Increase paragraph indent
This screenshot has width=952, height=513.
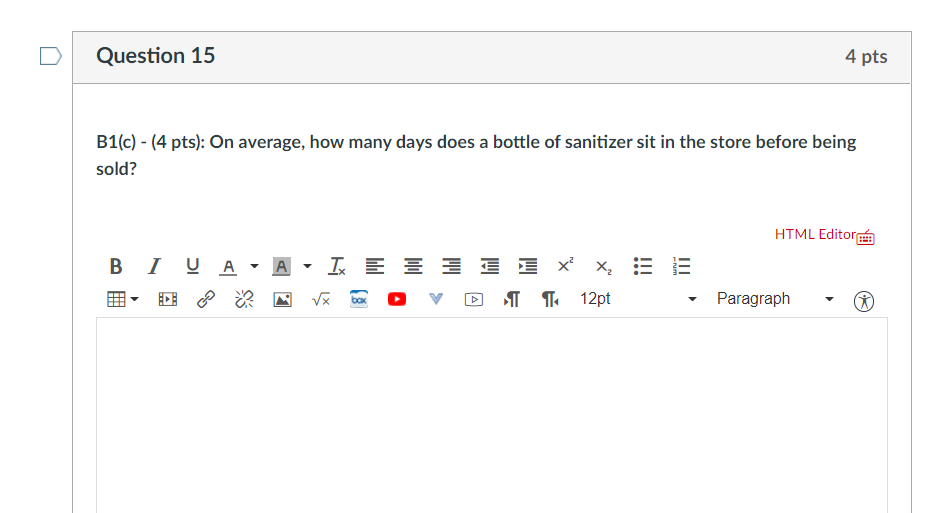coord(528,266)
